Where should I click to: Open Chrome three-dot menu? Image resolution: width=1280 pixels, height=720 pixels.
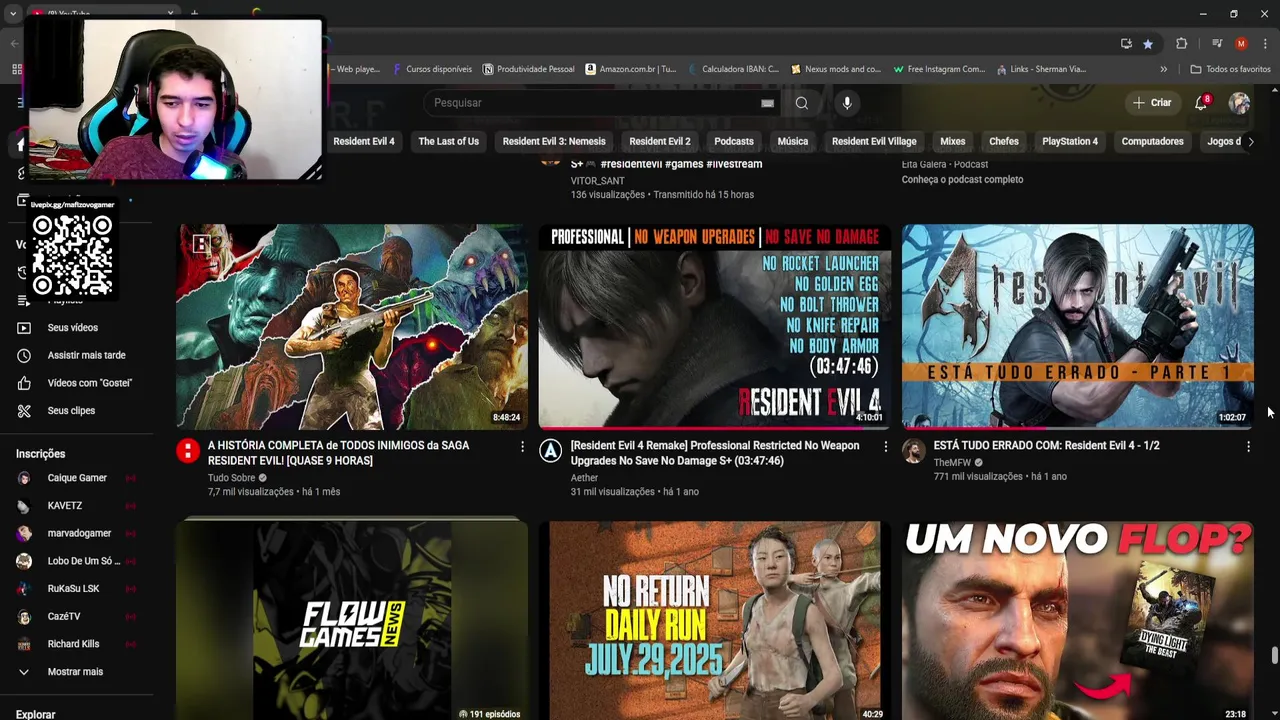pos(1266,44)
